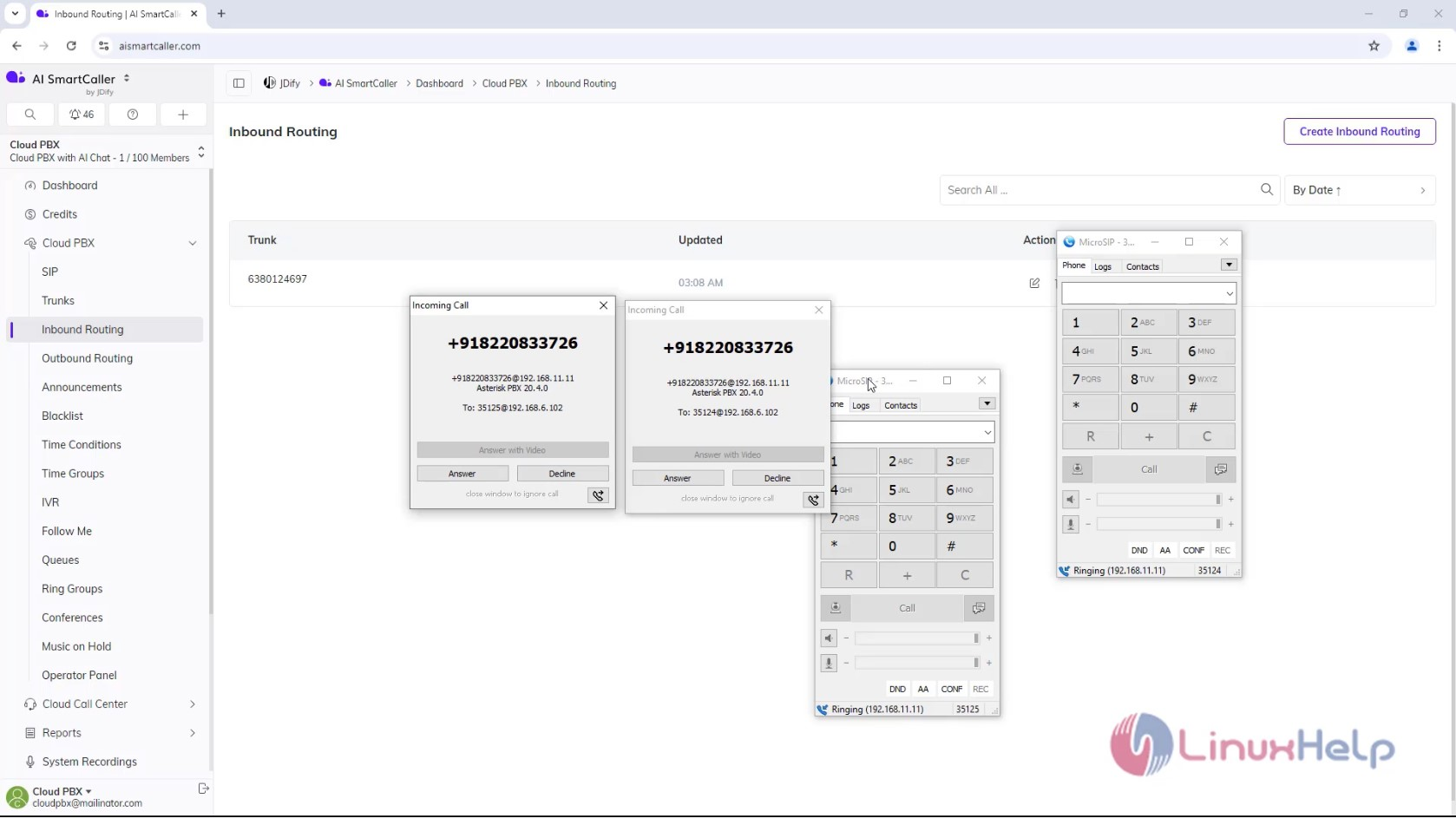Open notifications bell showing 46
Screen dimensions: 1456x818
tap(82, 115)
